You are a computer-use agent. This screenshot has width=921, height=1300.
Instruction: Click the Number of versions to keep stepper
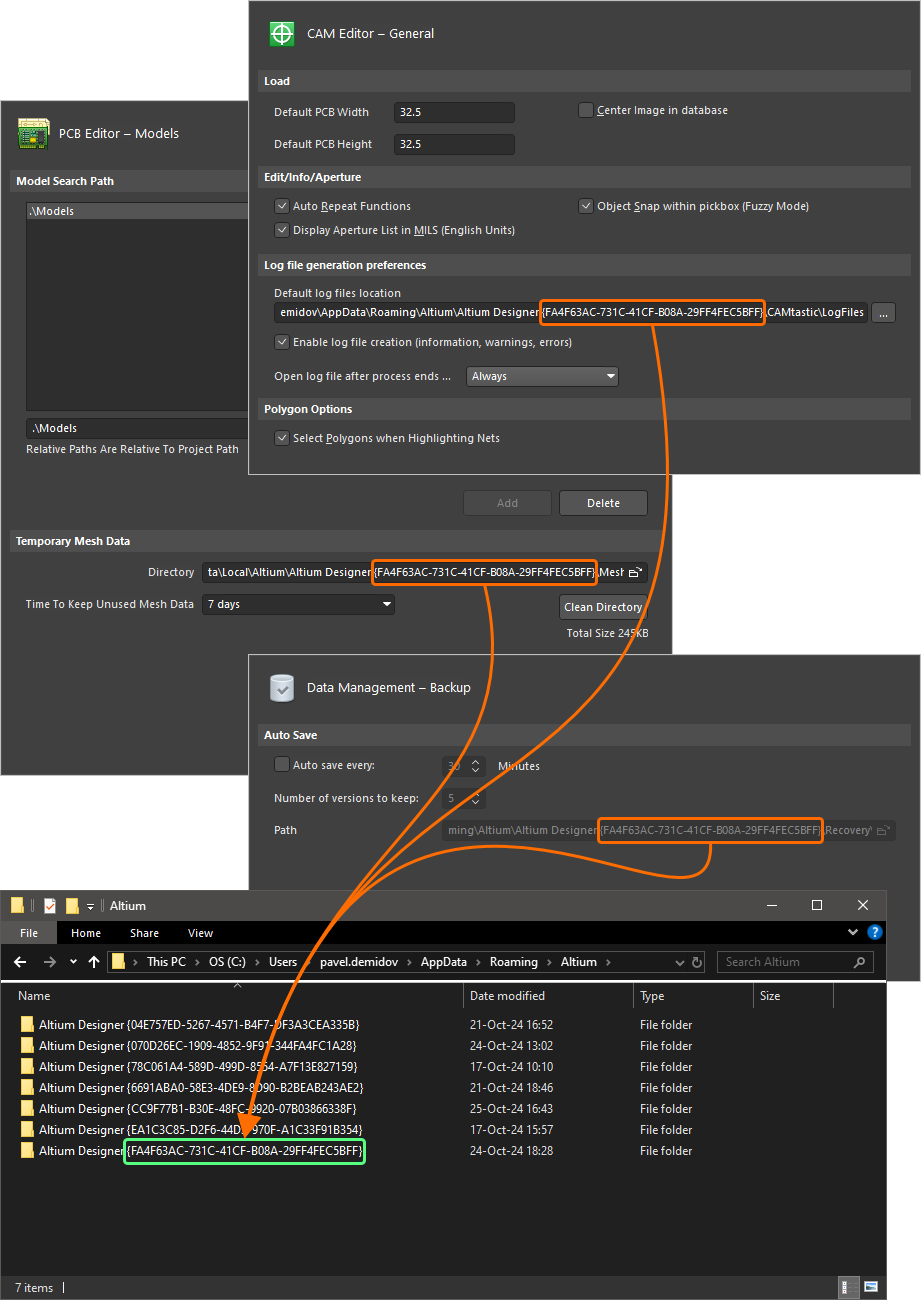point(477,798)
